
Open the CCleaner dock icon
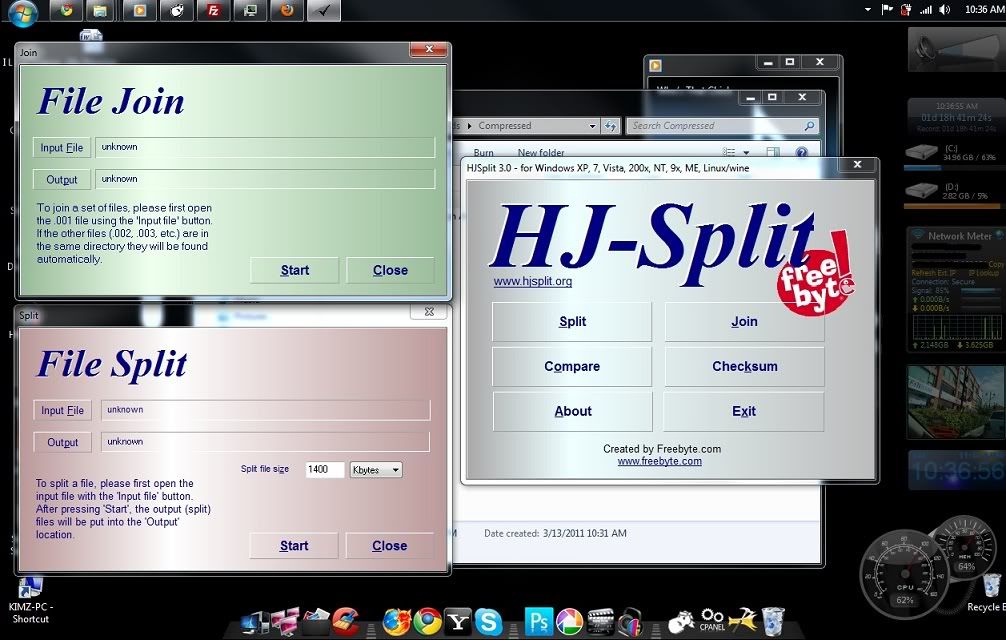(x=346, y=621)
